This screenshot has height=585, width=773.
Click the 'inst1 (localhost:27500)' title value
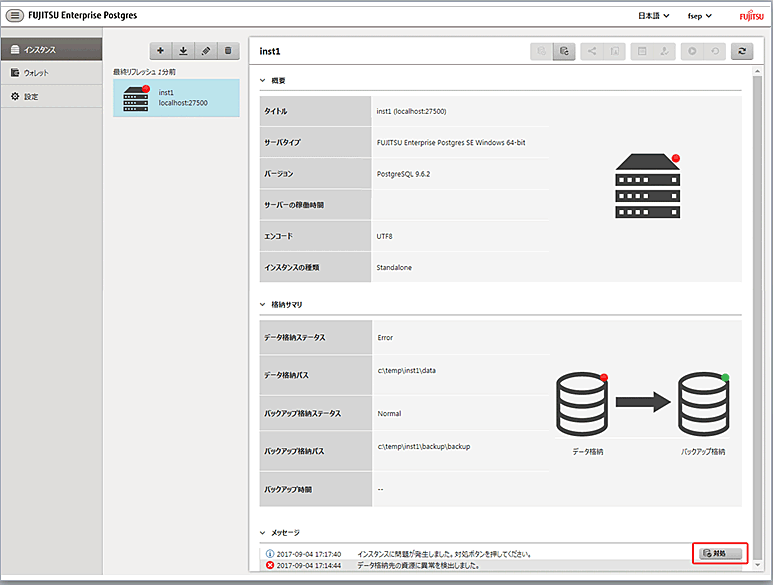[x=411, y=111]
